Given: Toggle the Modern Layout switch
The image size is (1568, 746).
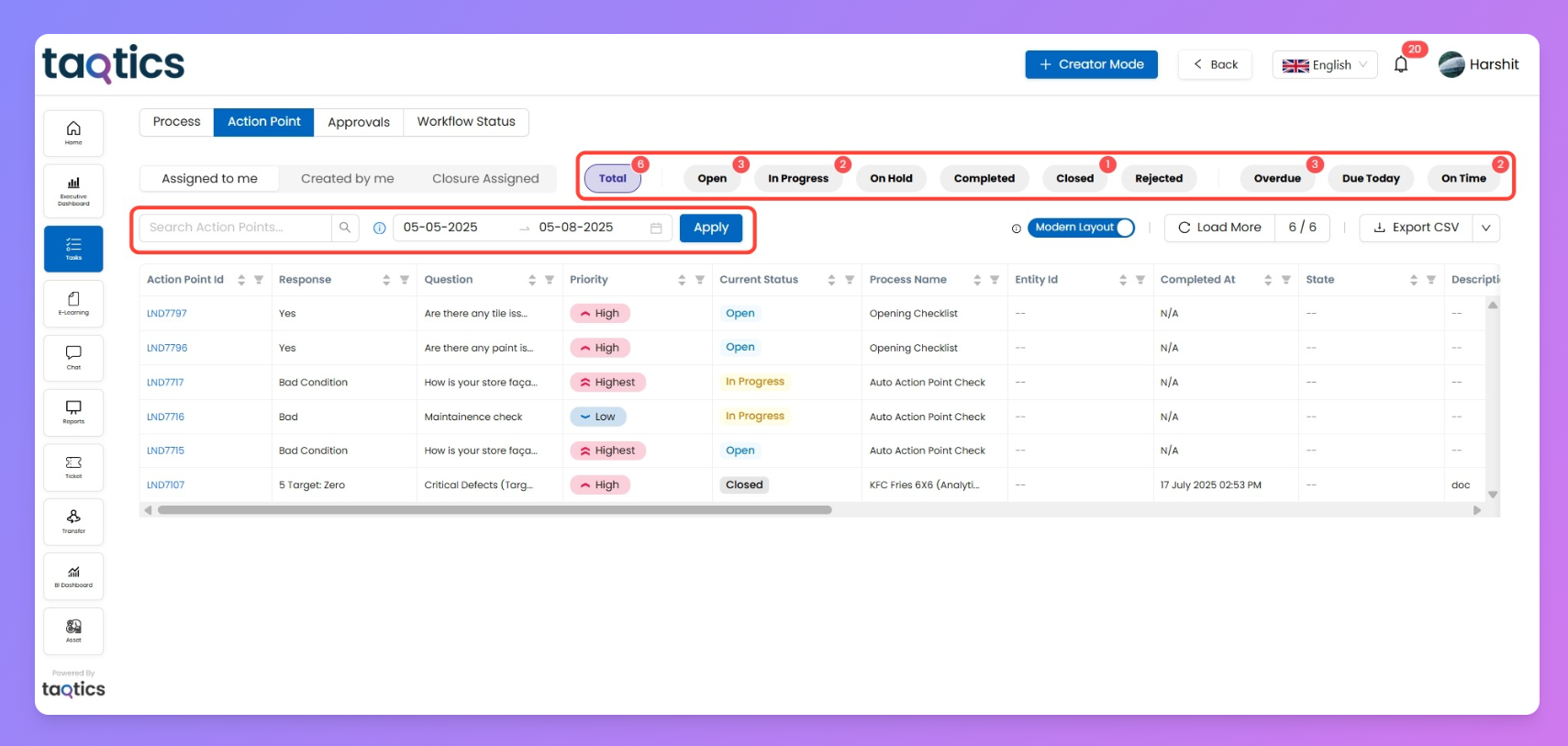Looking at the screenshot, I should click(x=1081, y=228).
